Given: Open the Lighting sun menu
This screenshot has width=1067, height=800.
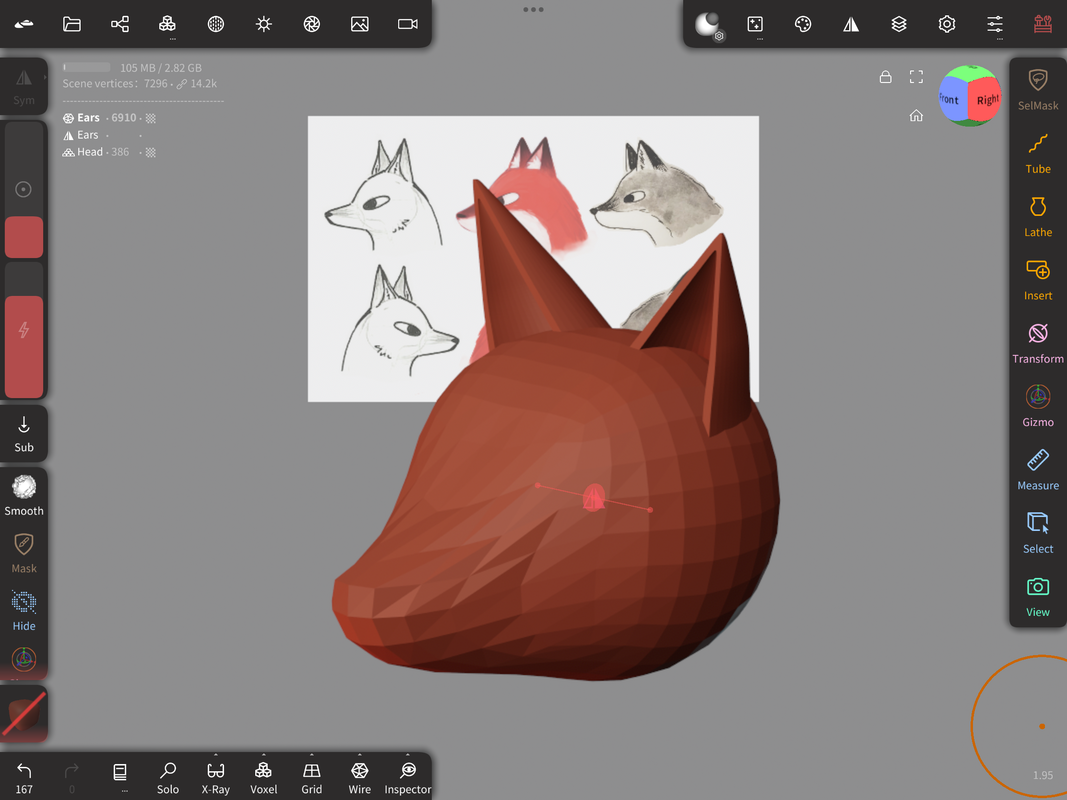Looking at the screenshot, I should pos(264,24).
